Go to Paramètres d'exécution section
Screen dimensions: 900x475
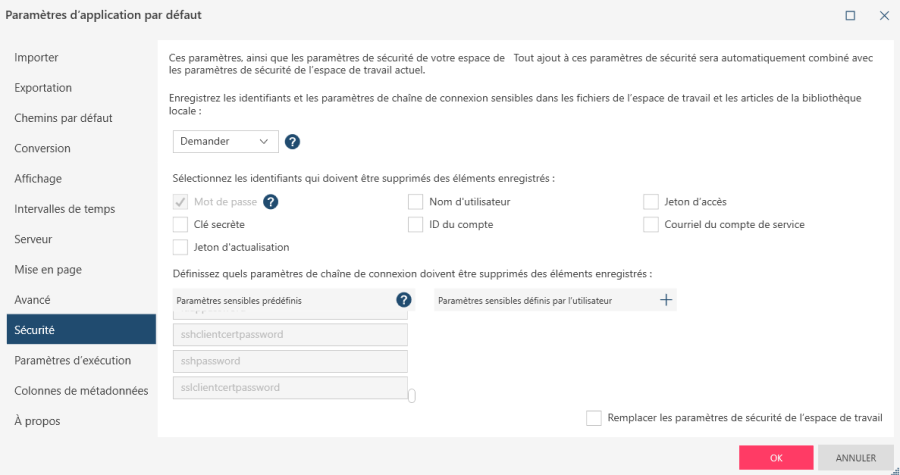pyautogui.click(x=73, y=360)
